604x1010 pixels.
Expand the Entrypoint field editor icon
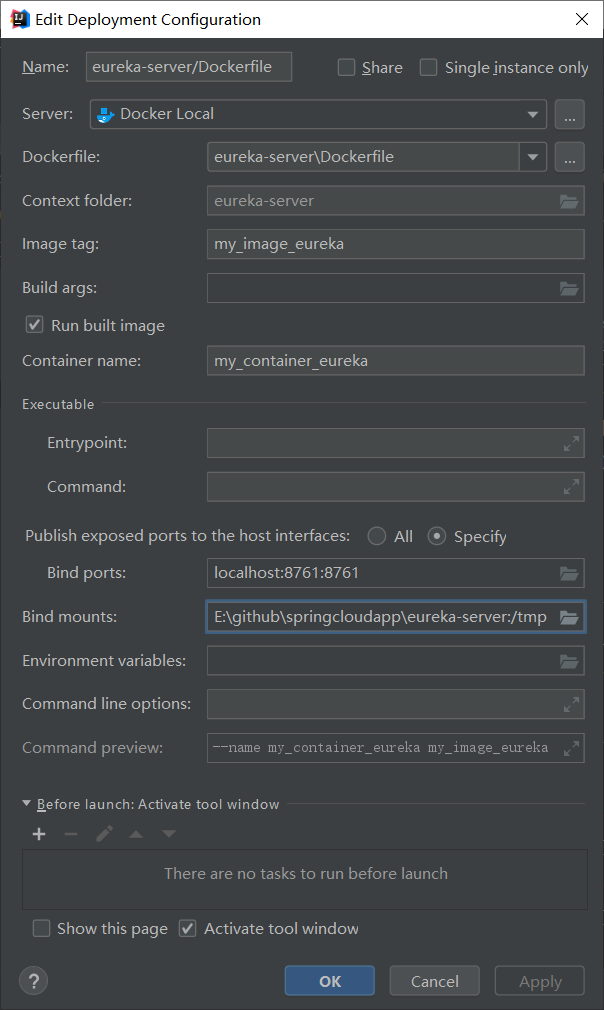(x=571, y=444)
